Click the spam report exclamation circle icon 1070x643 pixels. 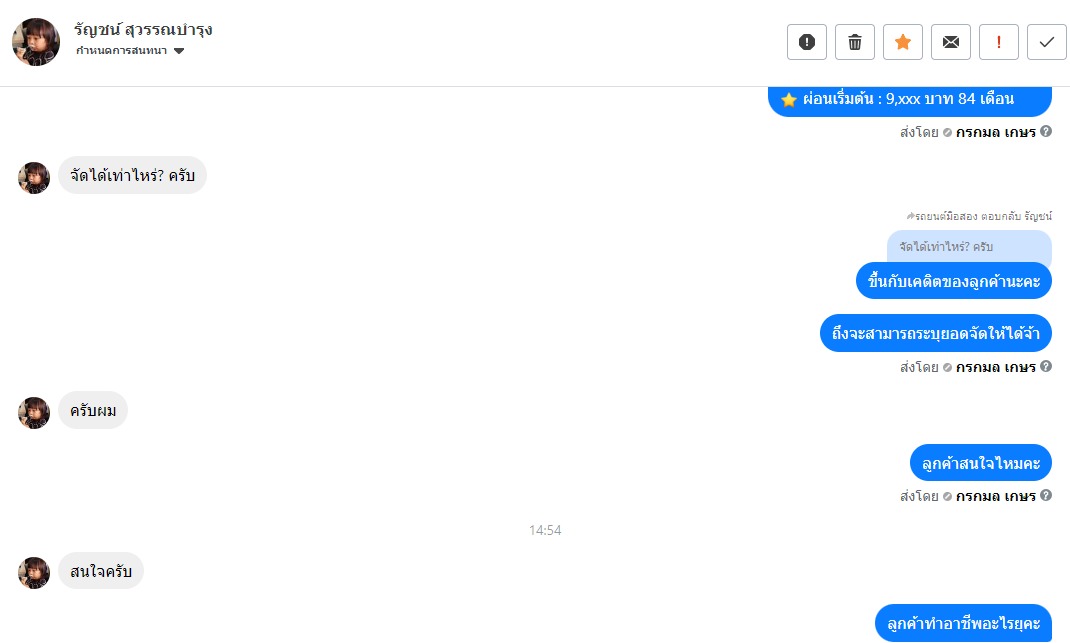pyautogui.click(x=807, y=42)
